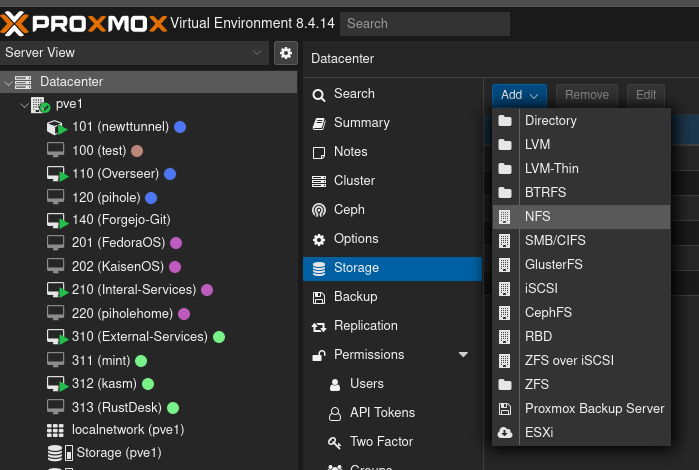Open the view settings gear icon

286,53
